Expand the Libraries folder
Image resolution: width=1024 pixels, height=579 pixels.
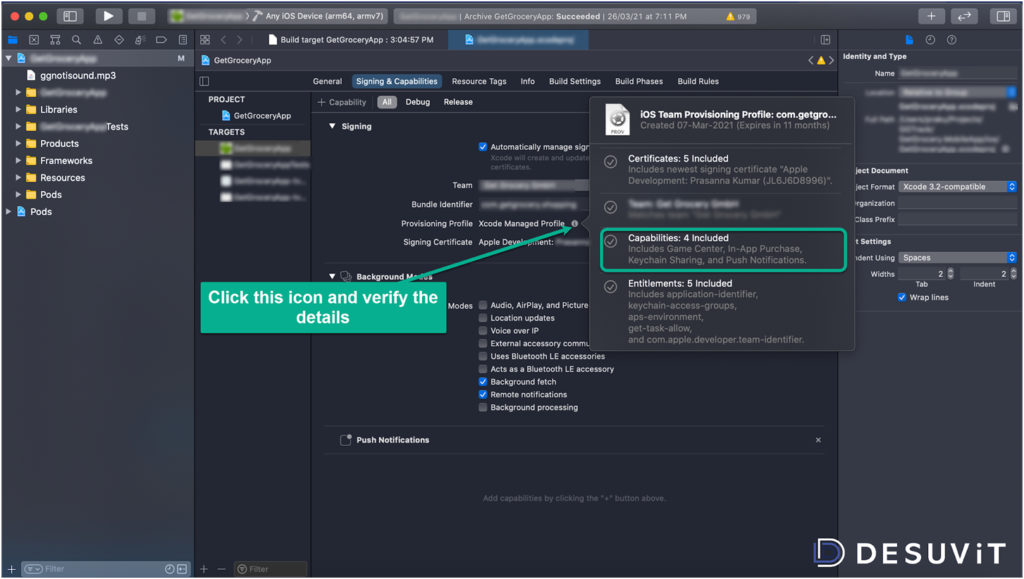click(18, 110)
